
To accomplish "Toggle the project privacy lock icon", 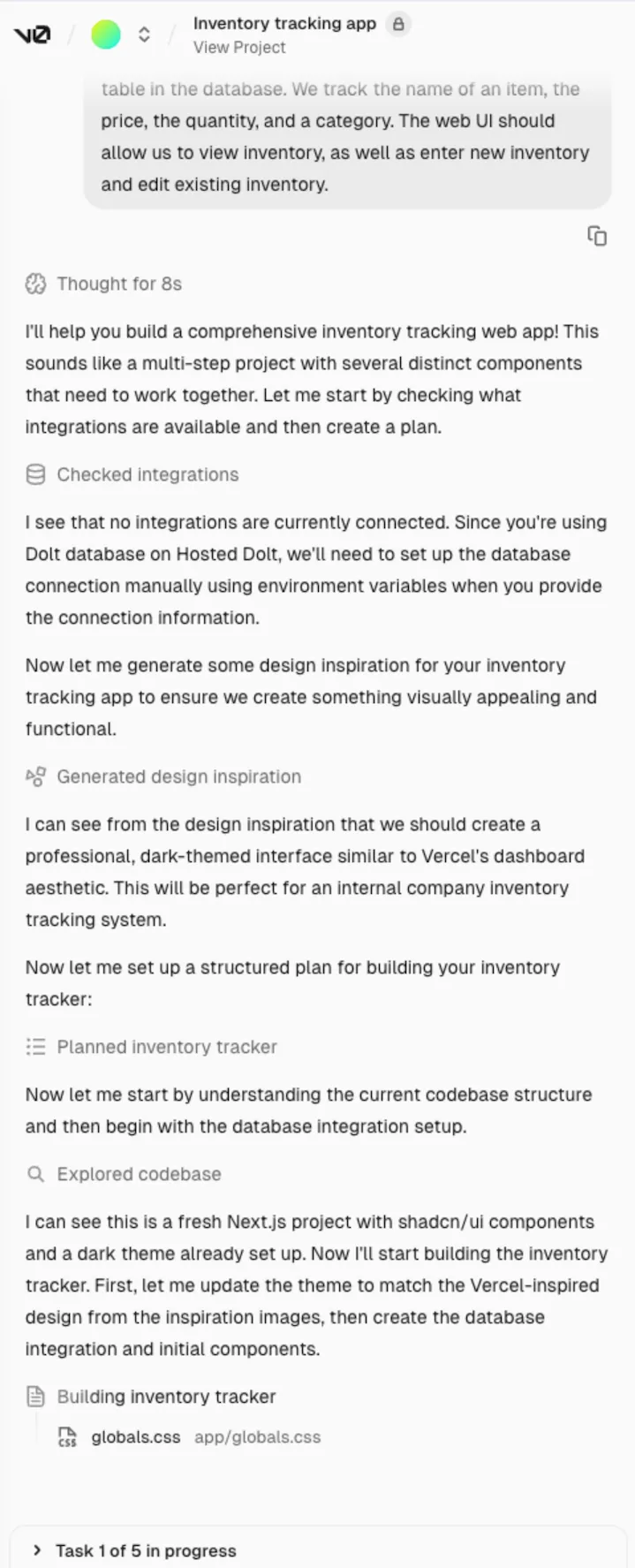I will pos(398,24).
